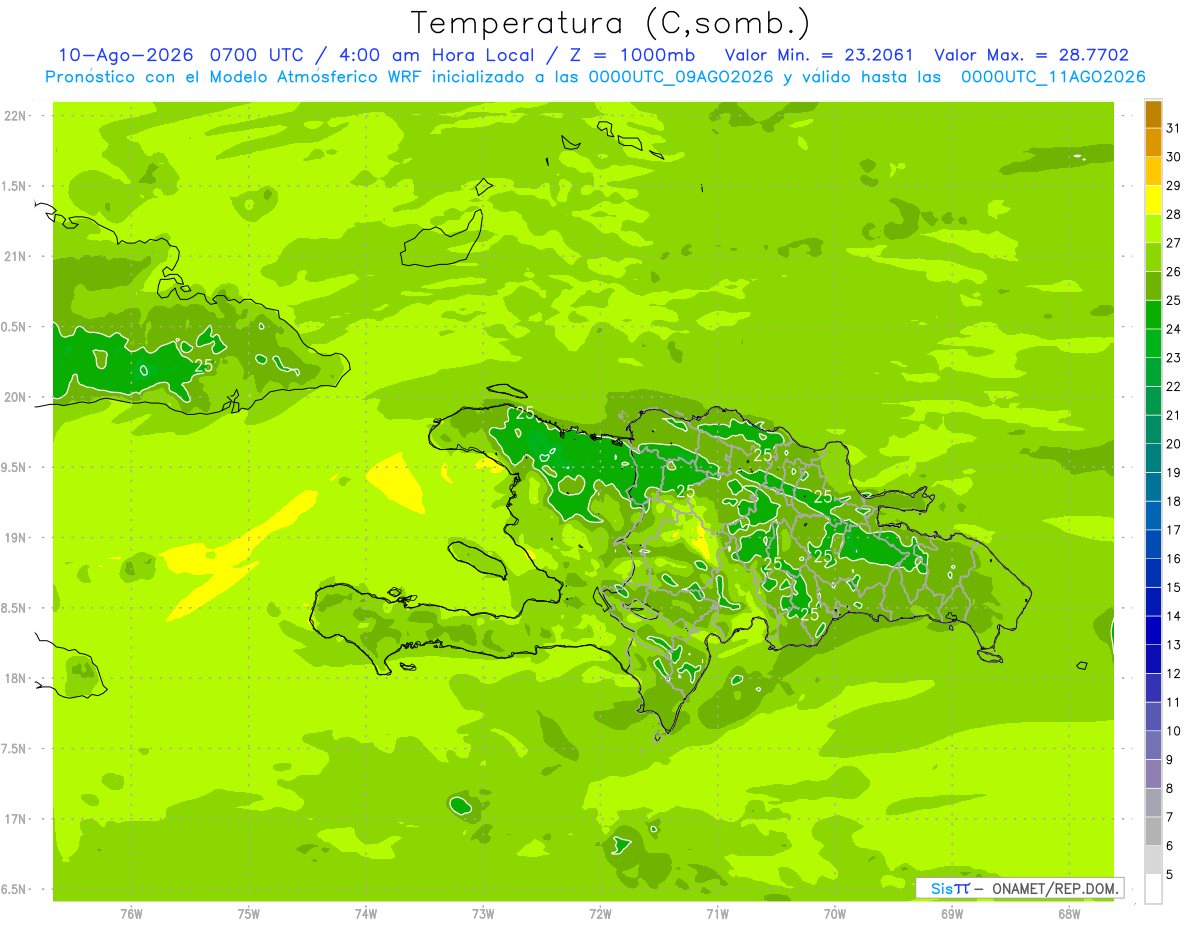1200x927 pixels.
Task: Click the "71W" longitude label
Action: click(717, 914)
